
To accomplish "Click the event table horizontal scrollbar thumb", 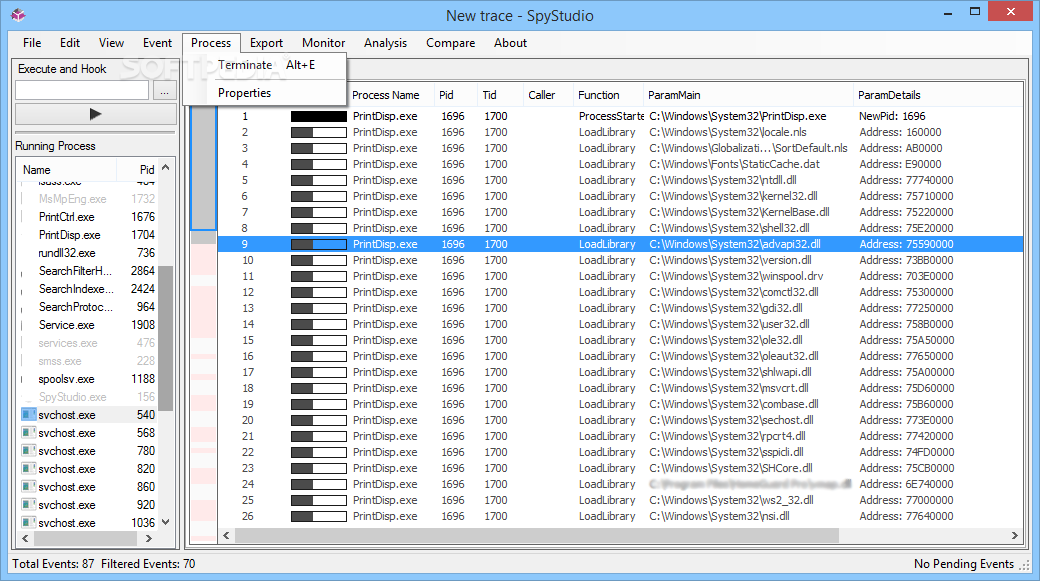I will point(537,535).
